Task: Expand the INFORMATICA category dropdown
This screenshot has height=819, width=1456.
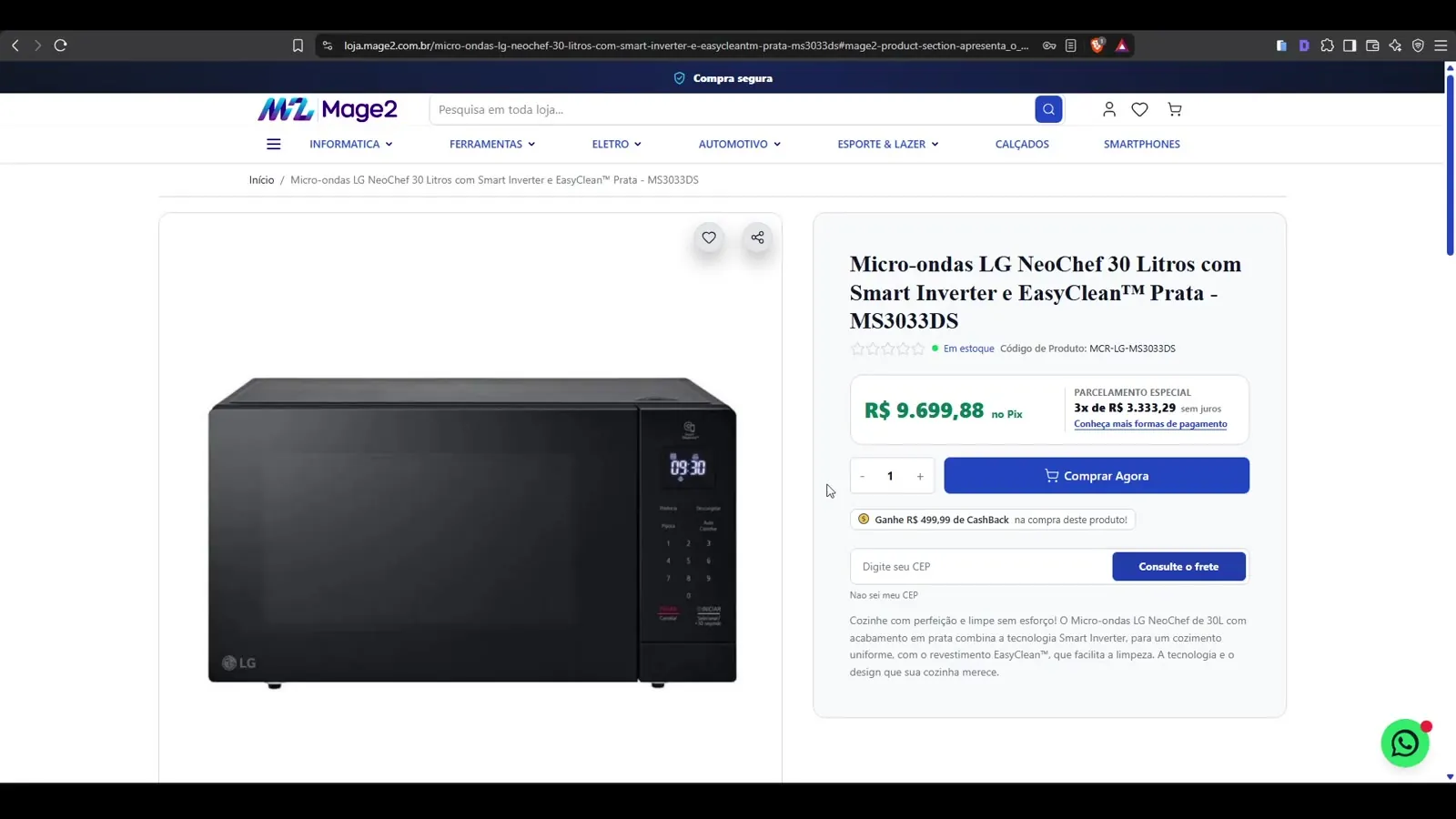Action: click(351, 144)
